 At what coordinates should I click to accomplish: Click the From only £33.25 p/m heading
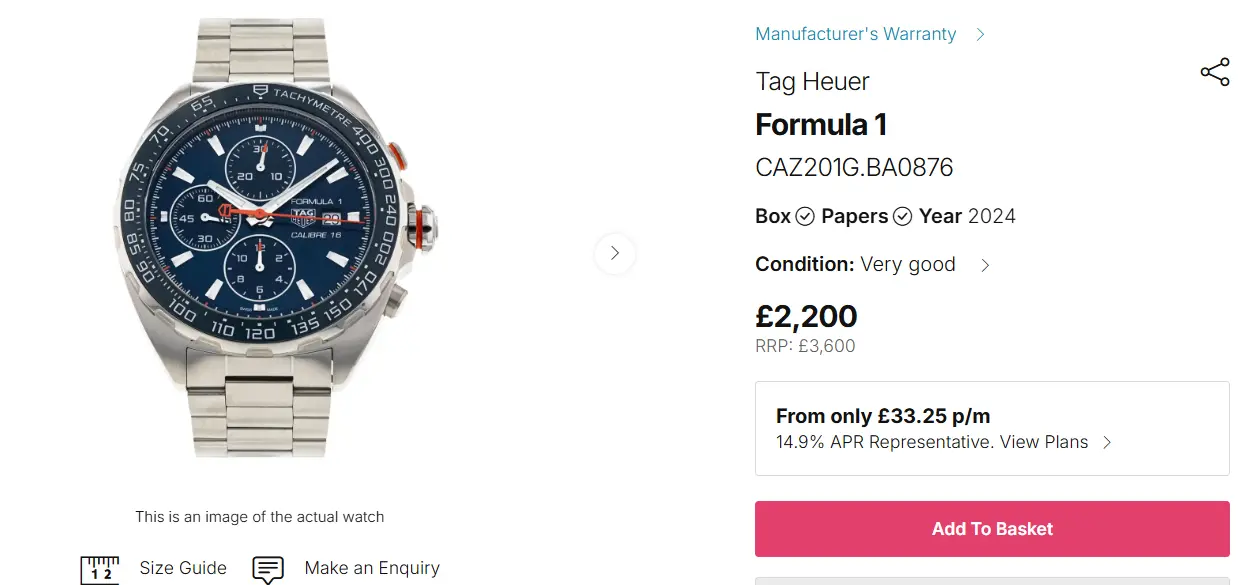click(883, 416)
